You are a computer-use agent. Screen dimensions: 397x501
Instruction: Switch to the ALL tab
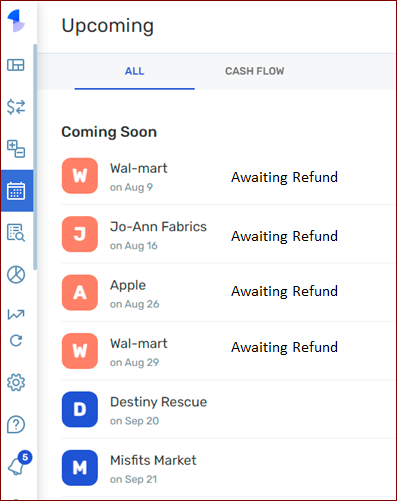(135, 71)
